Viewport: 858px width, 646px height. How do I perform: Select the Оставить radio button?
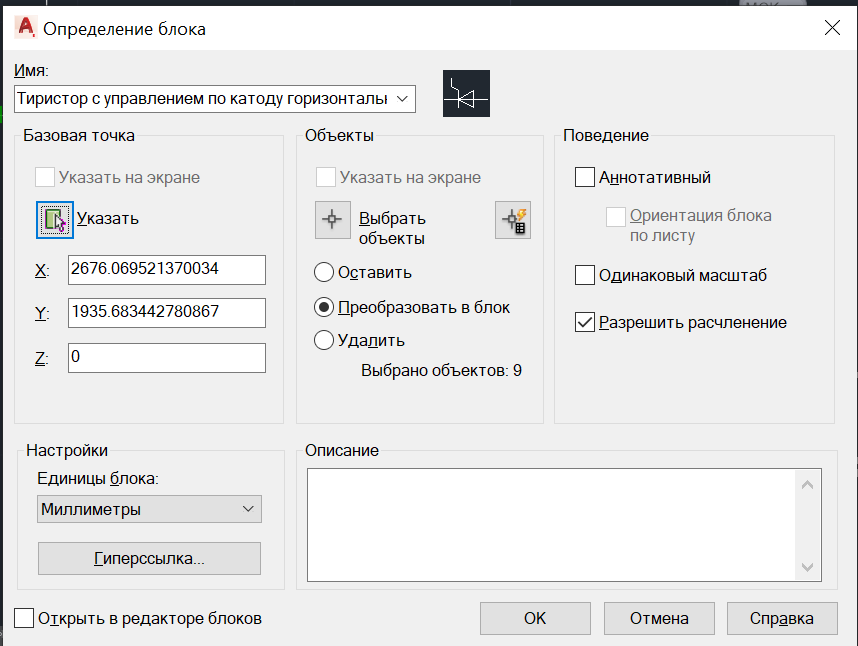pyautogui.click(x=324, y=272)
